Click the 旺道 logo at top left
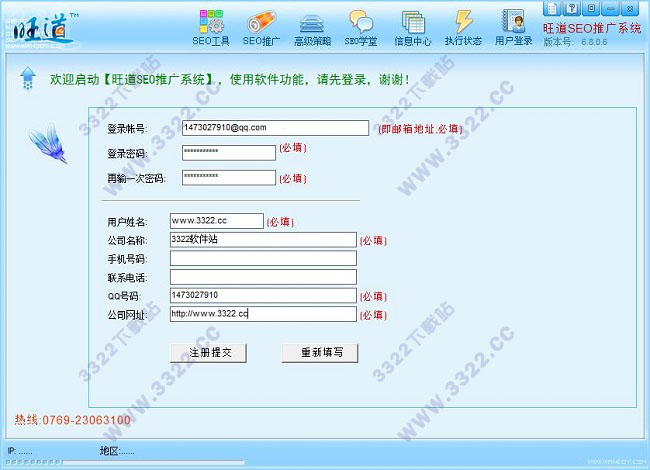The image size is (650, 470). click(40, 30)
